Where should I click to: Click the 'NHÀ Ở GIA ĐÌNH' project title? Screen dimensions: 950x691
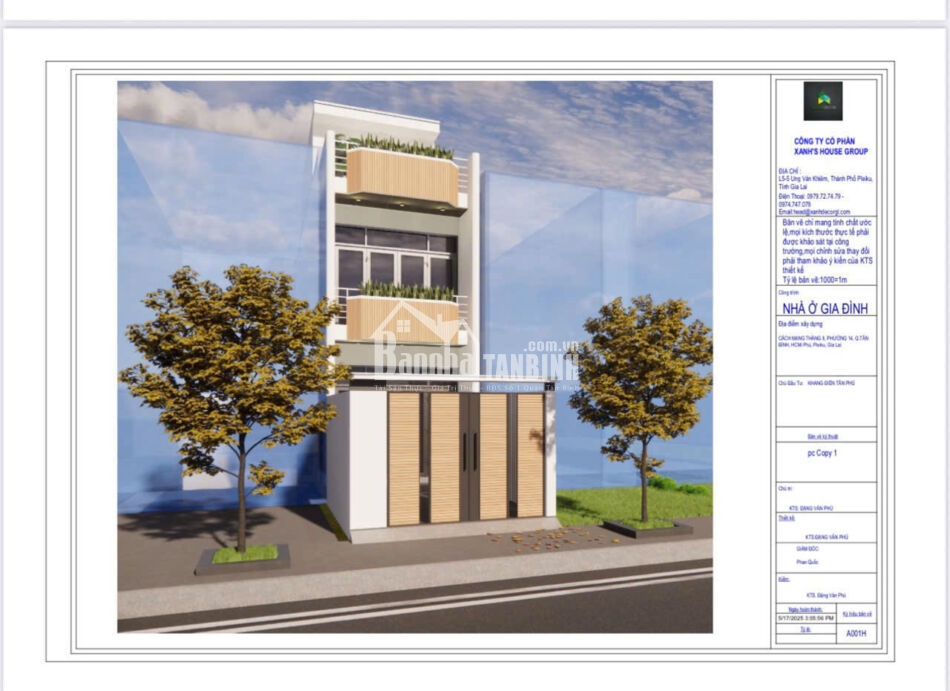pos(825,308)
